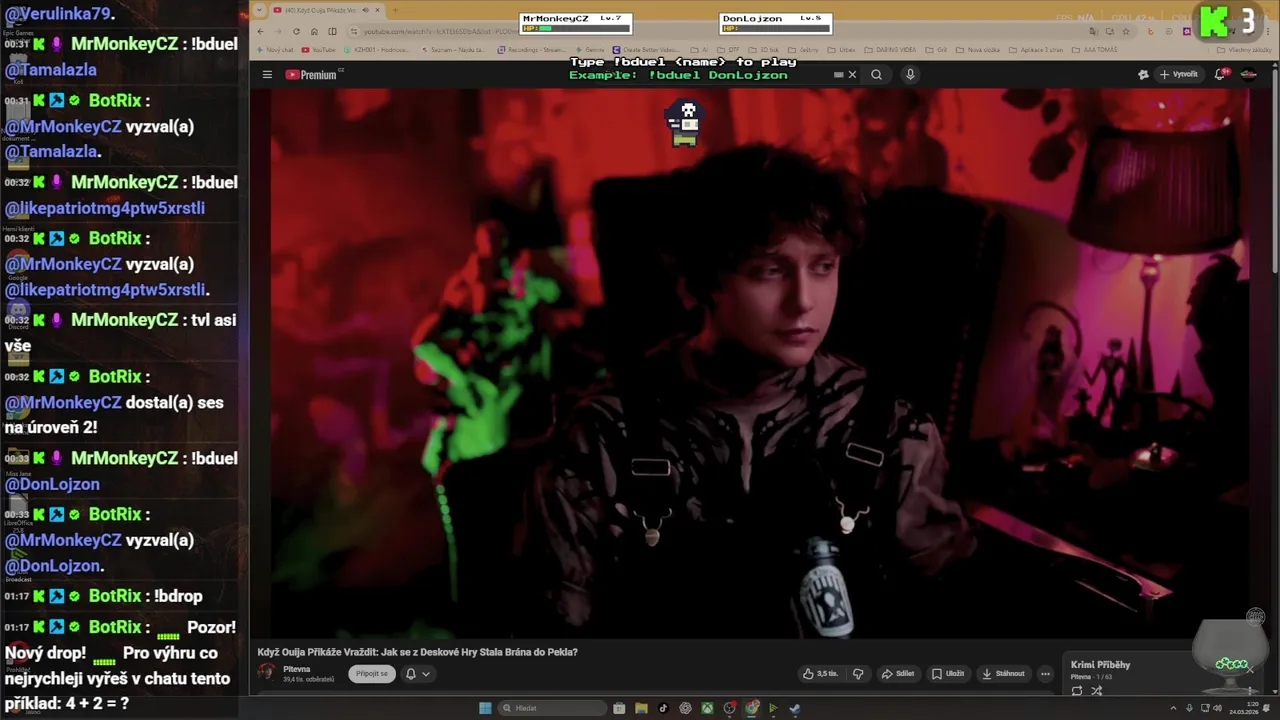This screenshot has height=720, width=1280.
Task: Open the account avatar menu in the YouTube header
Action: pyautogui.click(x=1248, y=74)
